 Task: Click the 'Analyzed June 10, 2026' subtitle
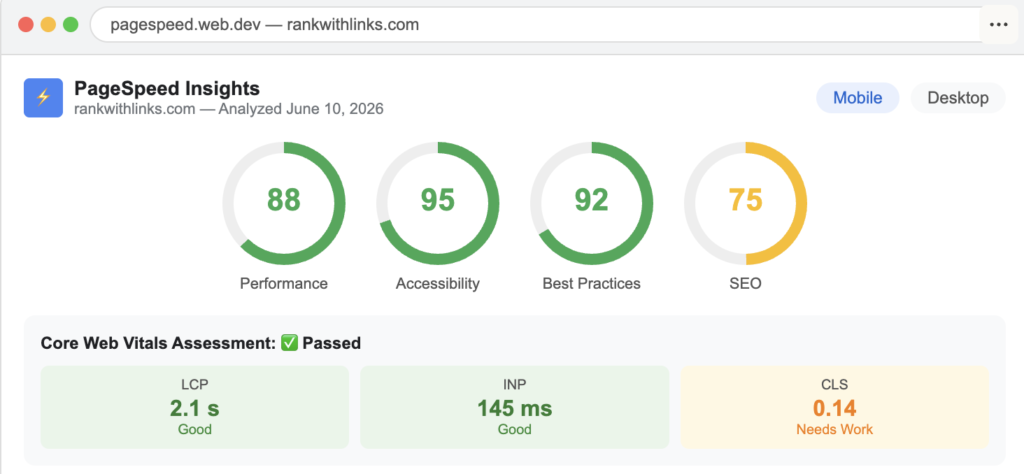point(301,109)
